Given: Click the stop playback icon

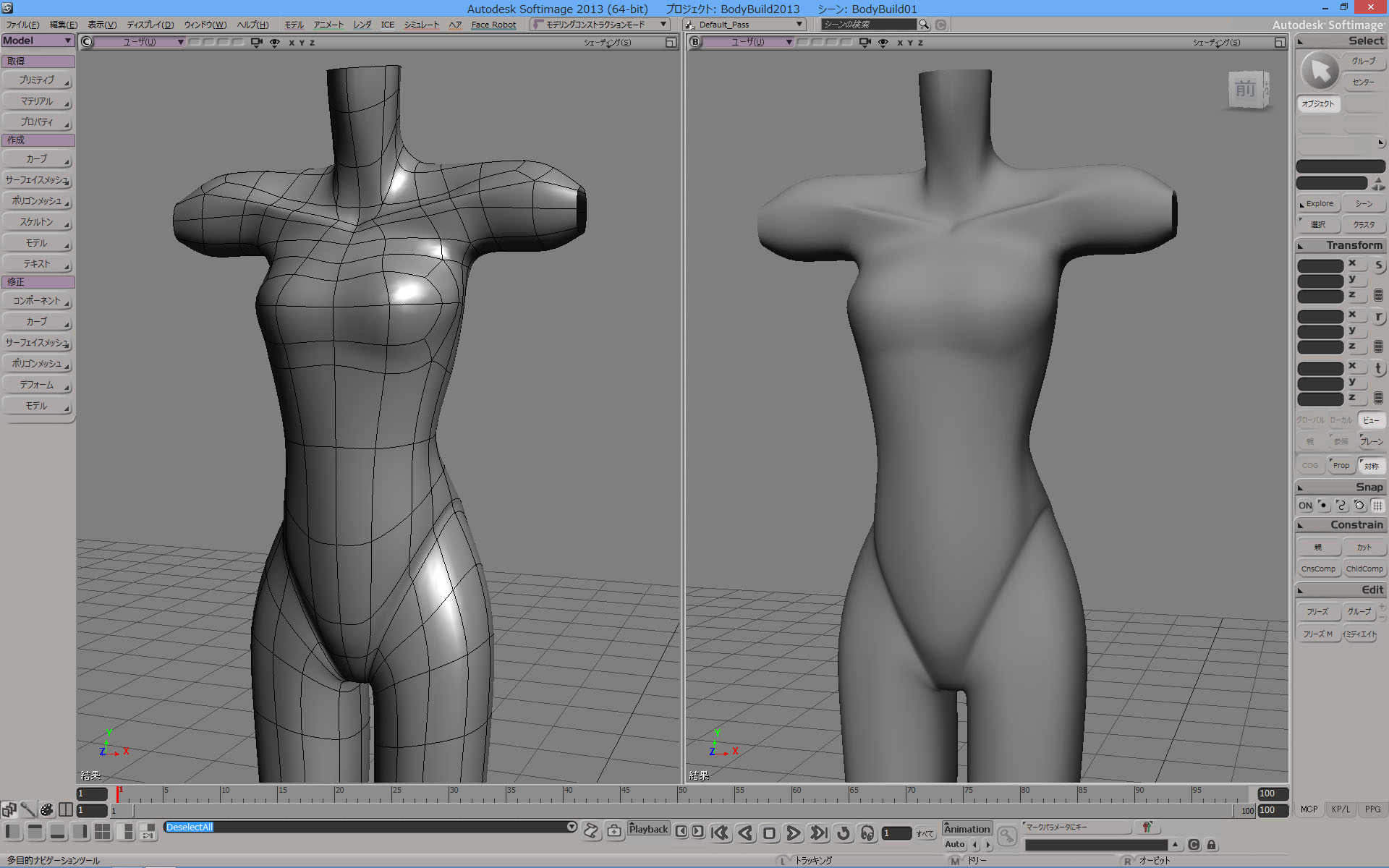Looking at the screenshot, I should (769, 833).
